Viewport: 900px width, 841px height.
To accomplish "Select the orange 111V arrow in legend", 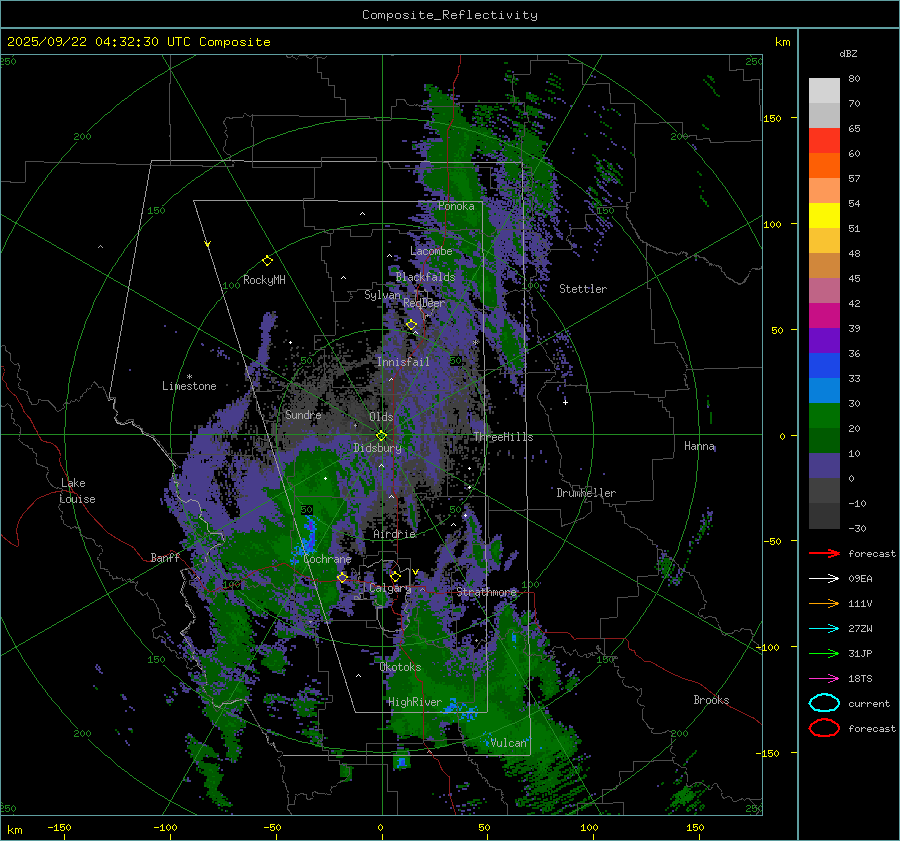I will (824, 603).
